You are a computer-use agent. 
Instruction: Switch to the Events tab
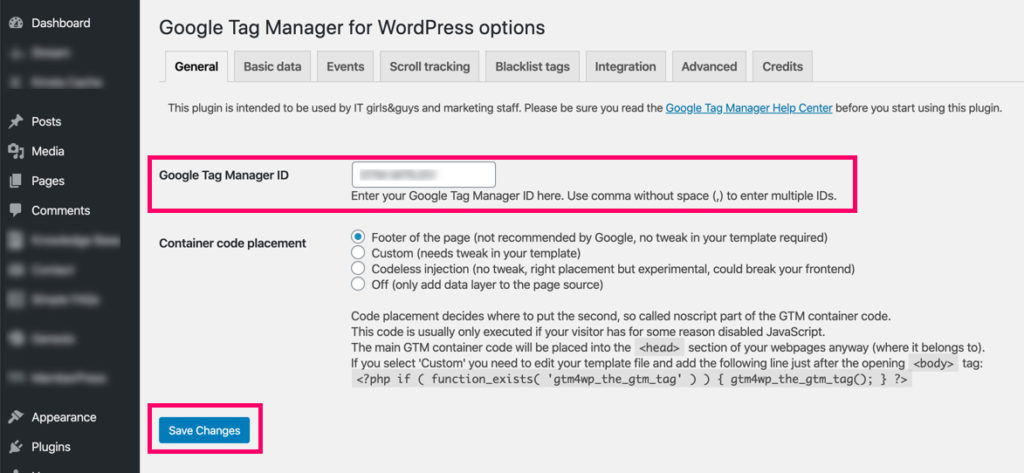(x=345, y=67)
